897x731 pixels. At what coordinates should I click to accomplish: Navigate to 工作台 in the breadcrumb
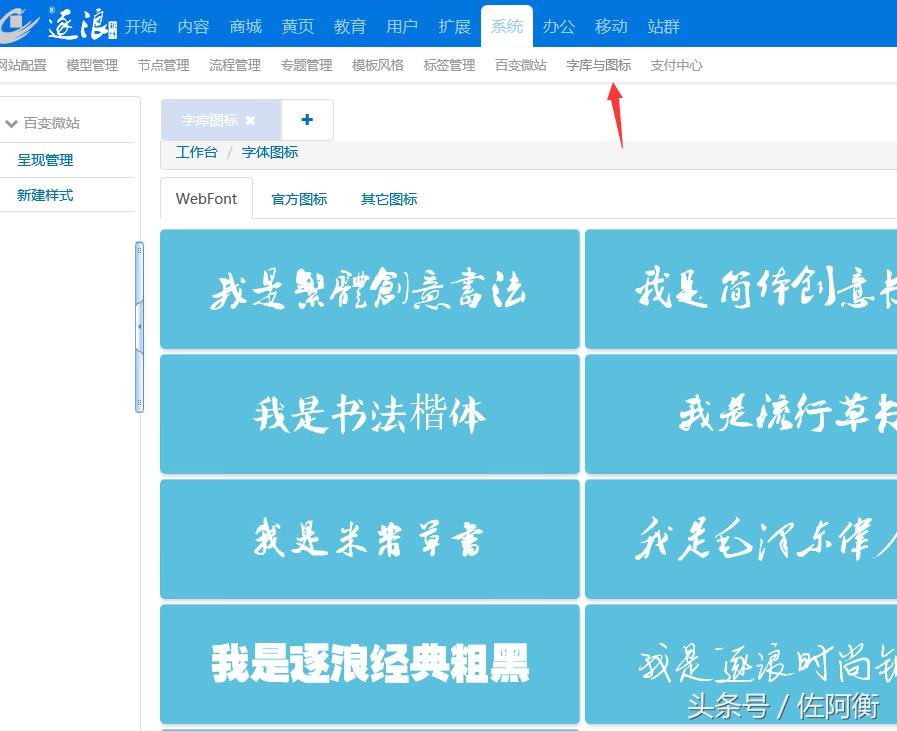coord(194,152)
